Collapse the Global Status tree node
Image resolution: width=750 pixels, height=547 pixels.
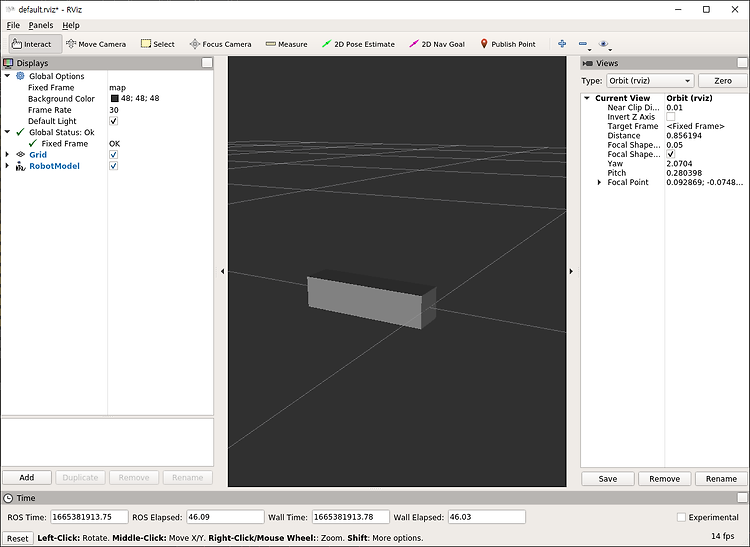pyautogui.click(x=7, y=132)
